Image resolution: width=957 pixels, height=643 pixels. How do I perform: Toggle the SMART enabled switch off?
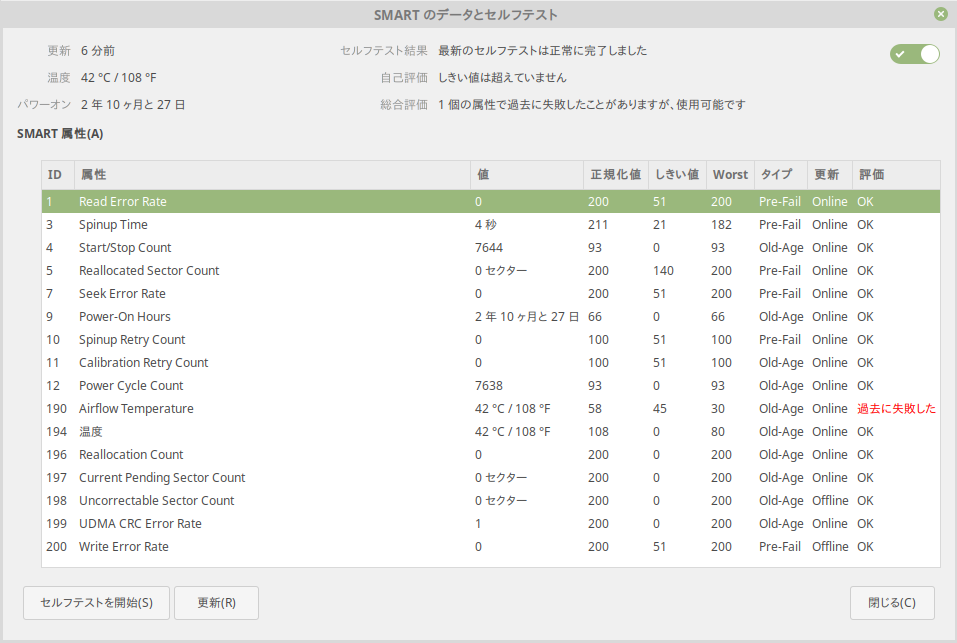914,54
